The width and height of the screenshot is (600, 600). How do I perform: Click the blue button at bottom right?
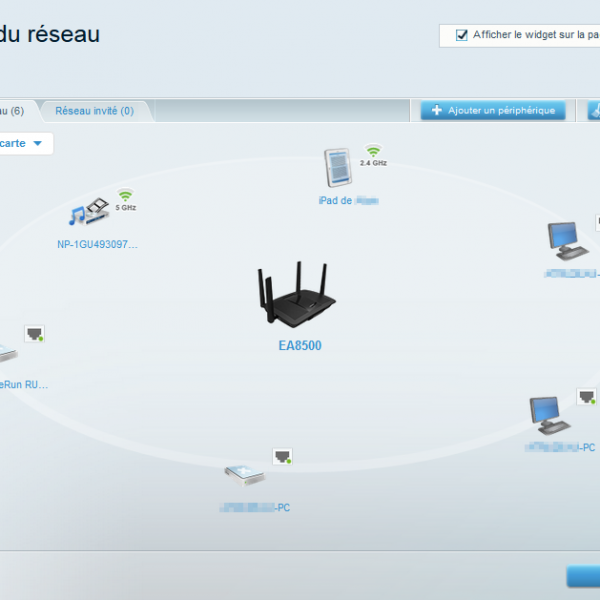pyautogui.click(x=584, y=576)
